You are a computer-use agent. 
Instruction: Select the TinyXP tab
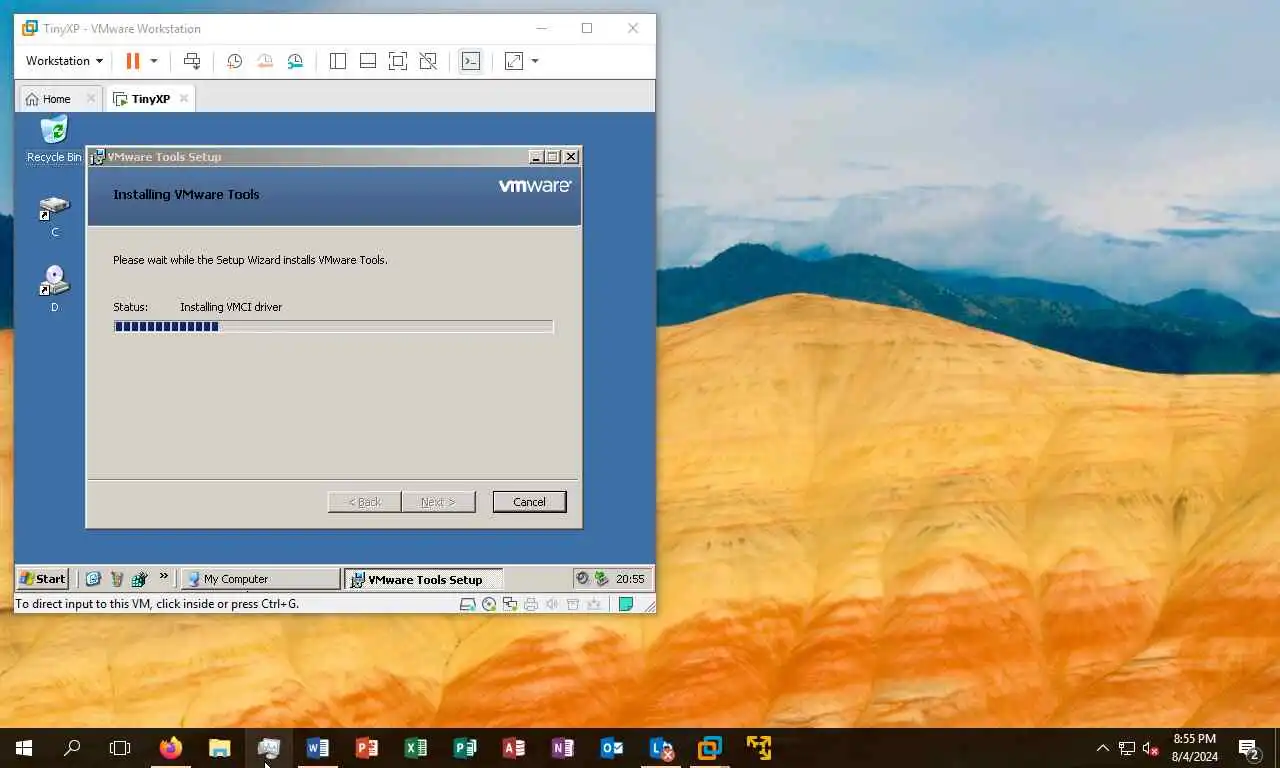(x=142, y=99)
